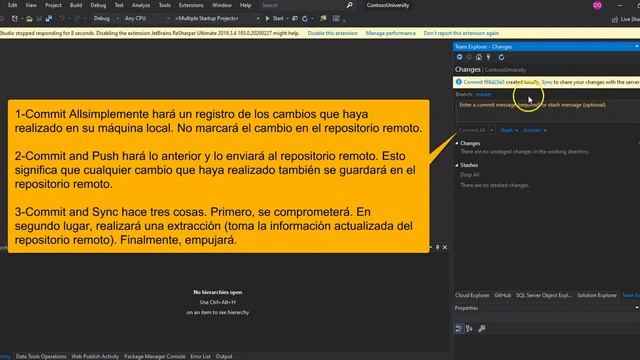Open the Debug configuration dropdown

[x=106, y=18]
